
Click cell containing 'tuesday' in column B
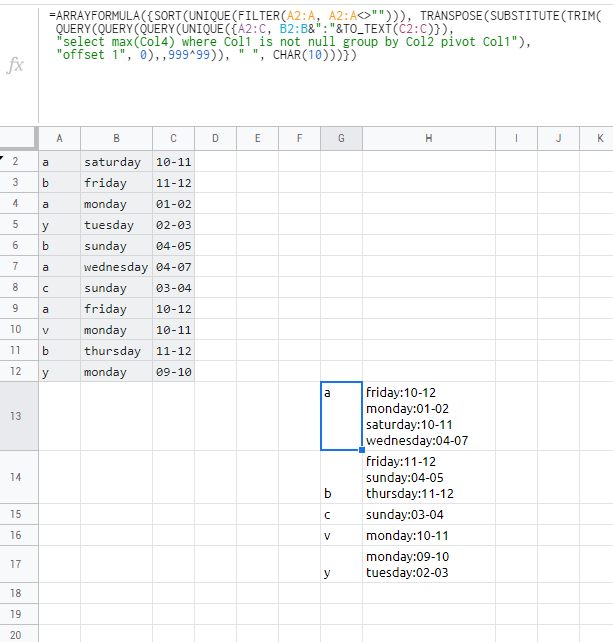(x=117, y=225)
